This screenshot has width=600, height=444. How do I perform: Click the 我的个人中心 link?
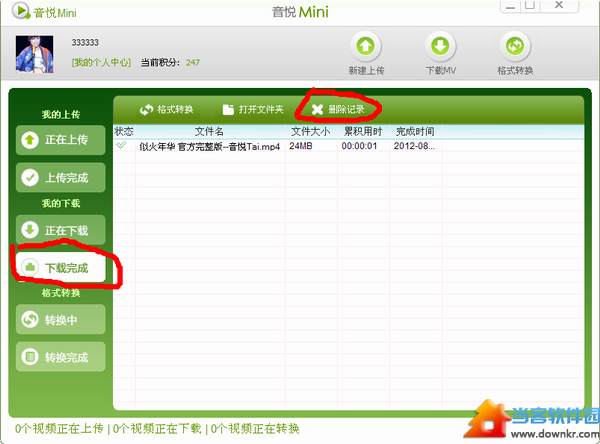coord(101,62)
